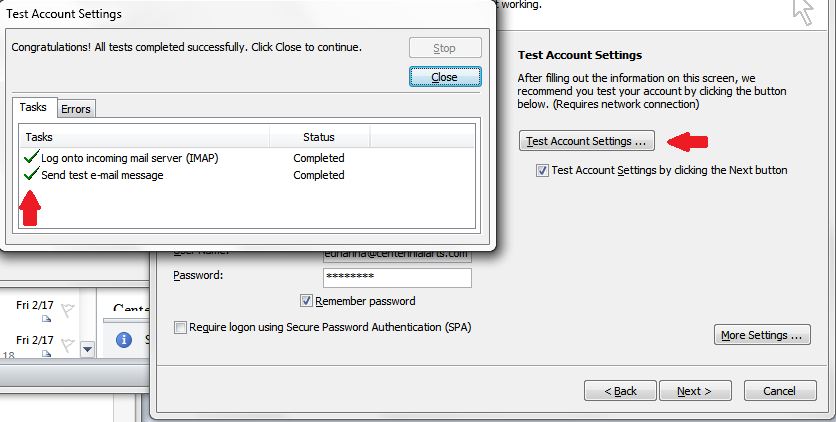Click the second Fri 2/17 flag icon
Screen dimensions: 836x422
point(67,346)
